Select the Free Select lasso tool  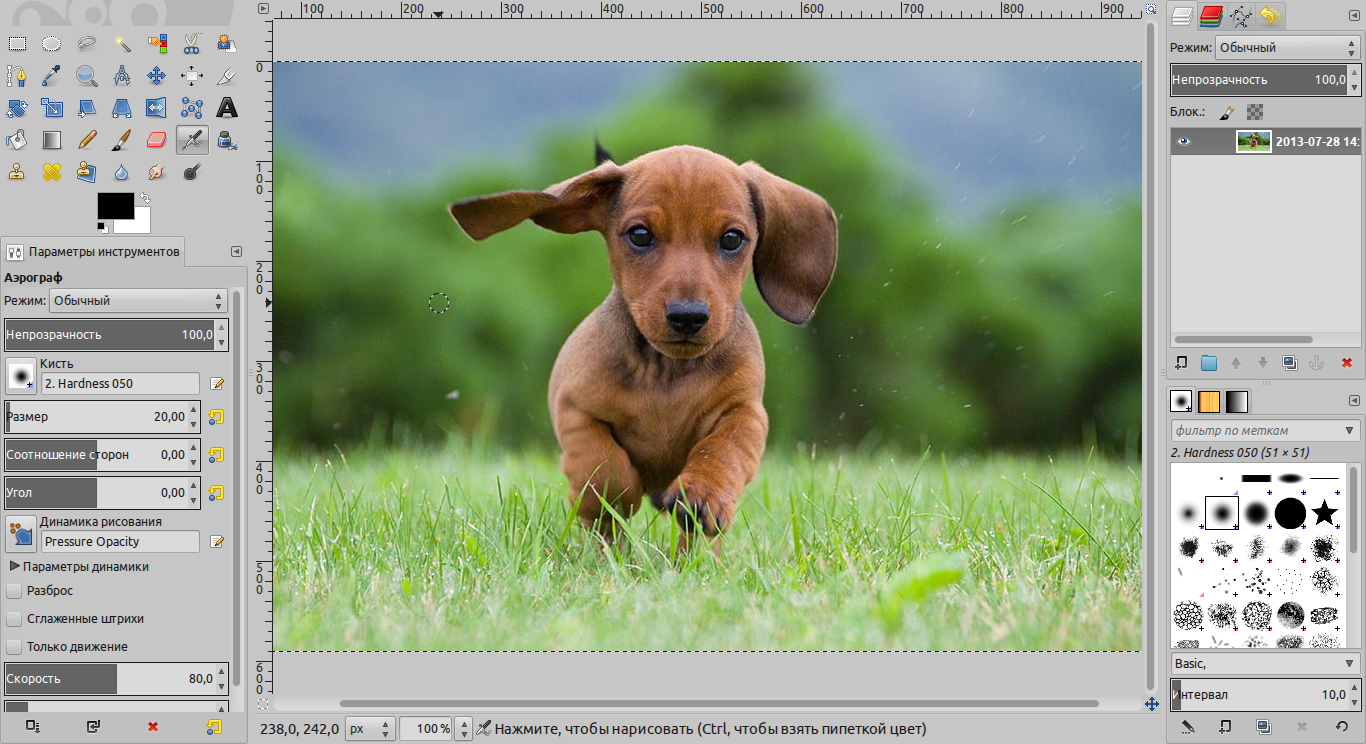(x=87, y=43)
